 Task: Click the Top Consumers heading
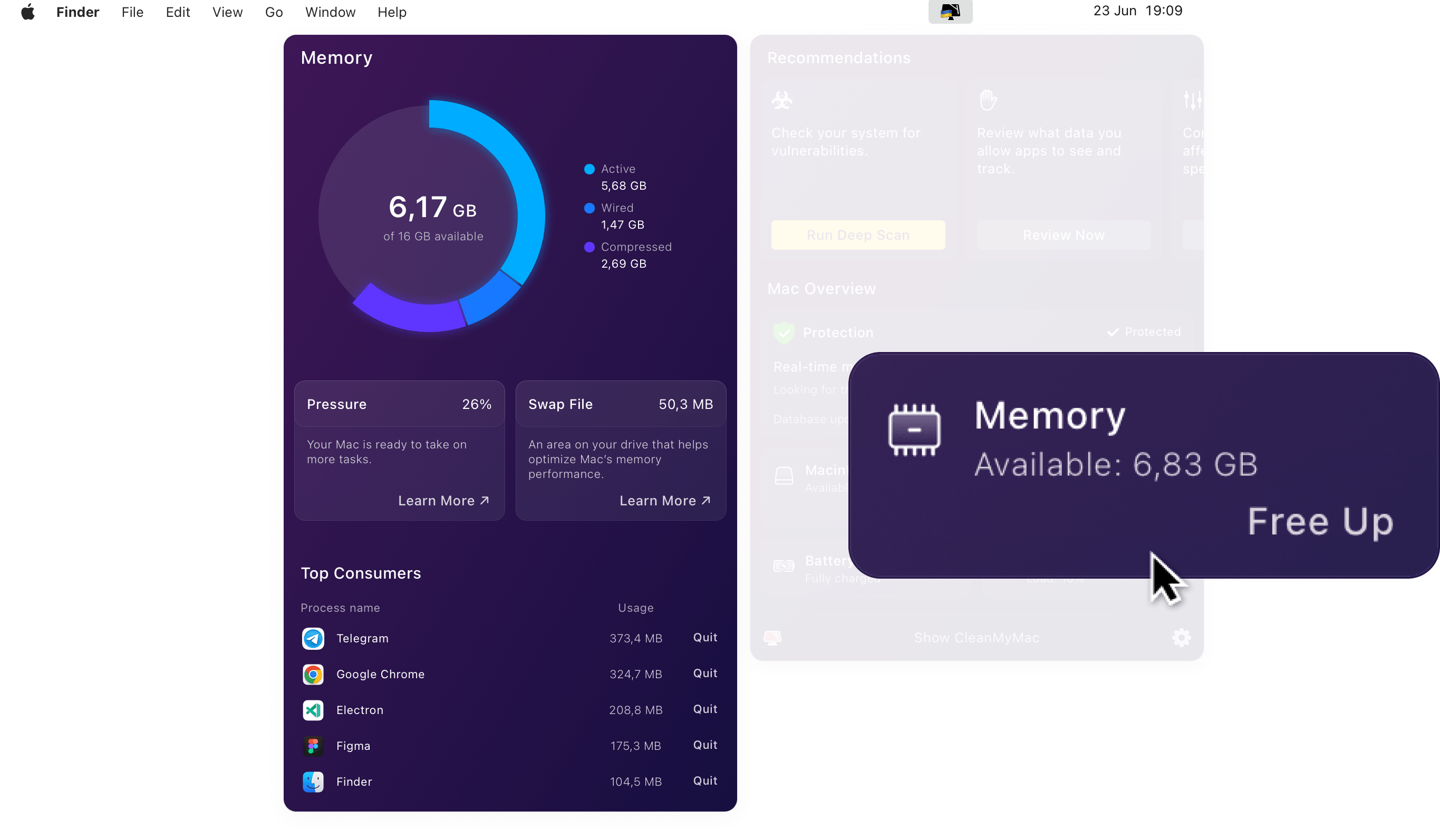point(361,573)
